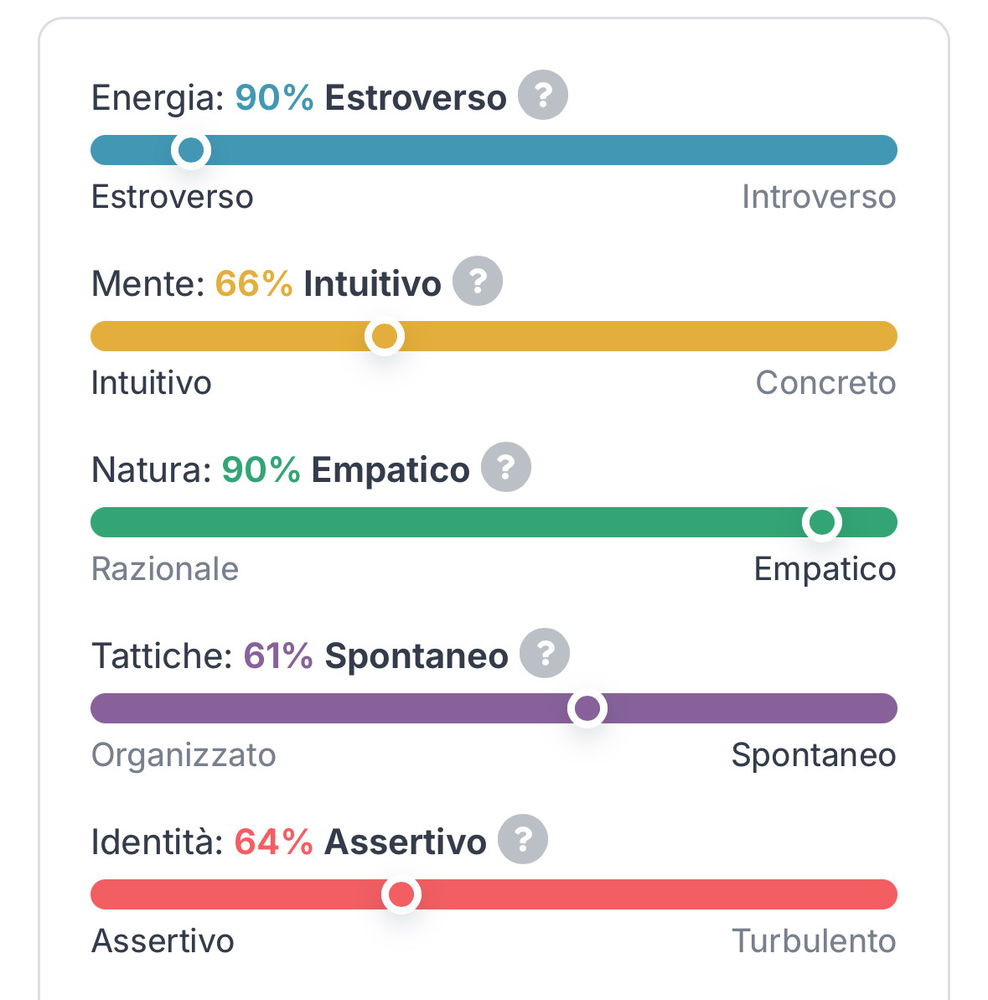Viewport: 988px width, 1000px height.
Task: Click the help icon next to Estroverso
Action: click(543, 95)
